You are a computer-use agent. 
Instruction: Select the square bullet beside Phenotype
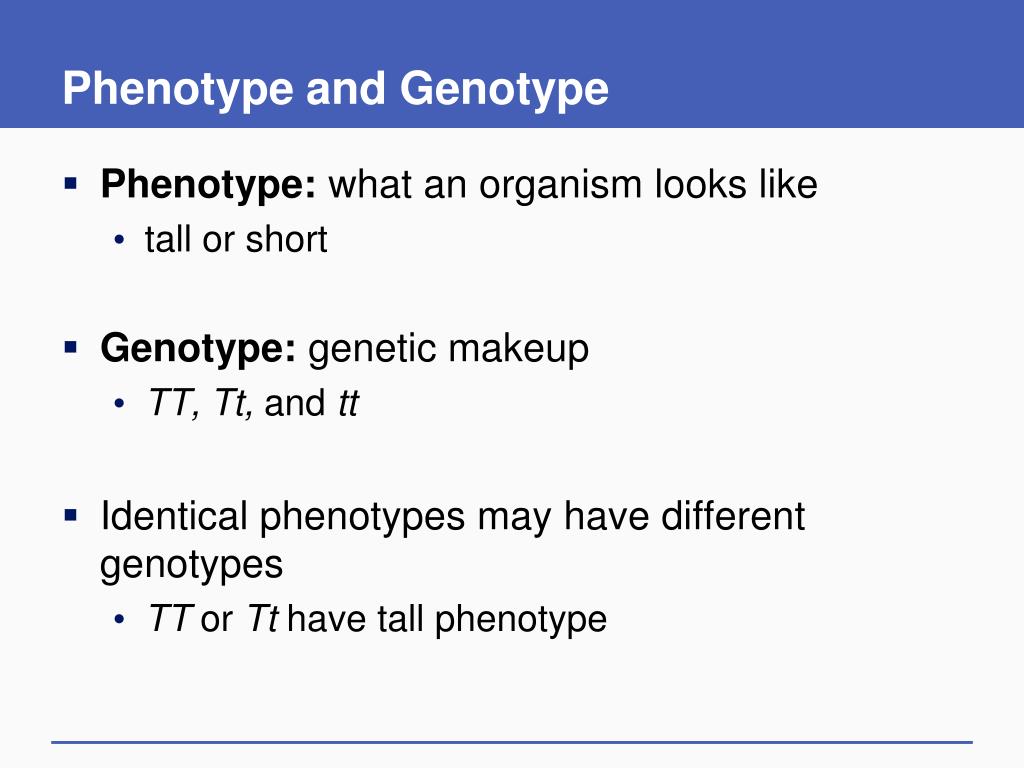[x=71, y=182]
